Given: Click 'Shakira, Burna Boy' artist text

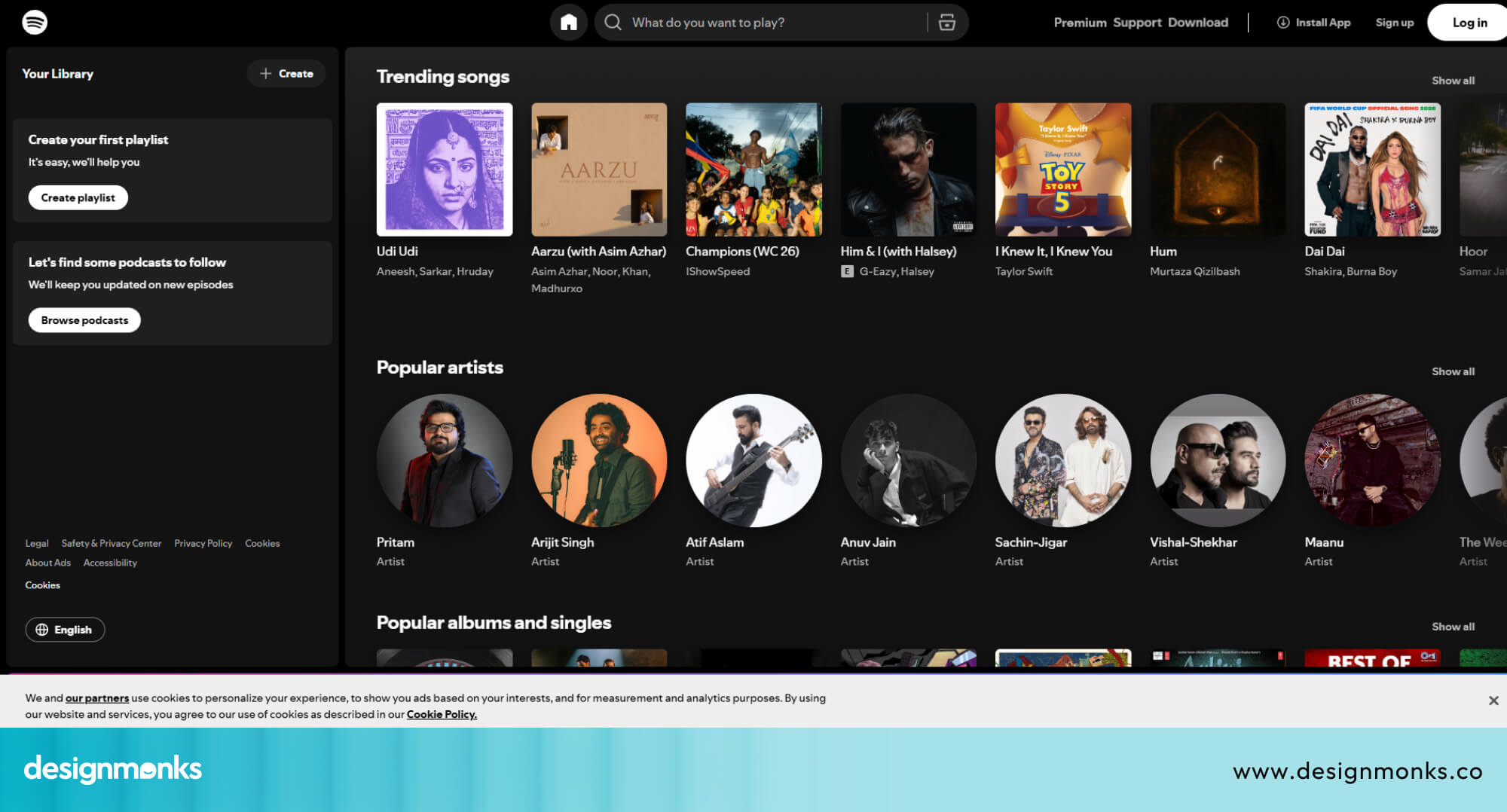Looking at the screenshot, I should tap(1350, 271).
